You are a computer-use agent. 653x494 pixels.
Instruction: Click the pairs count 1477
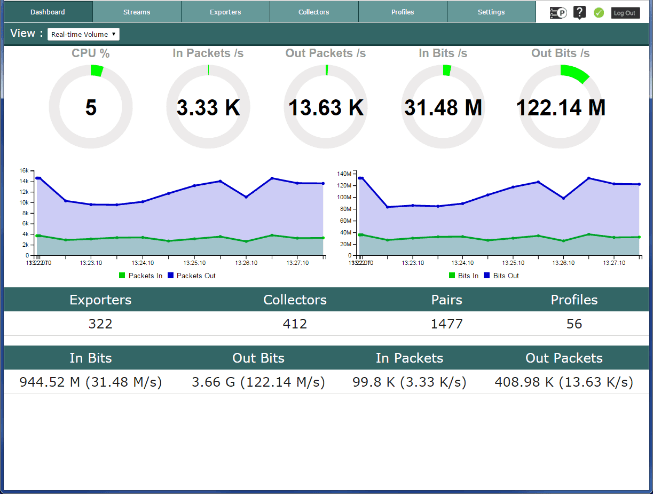coord(446,324)
